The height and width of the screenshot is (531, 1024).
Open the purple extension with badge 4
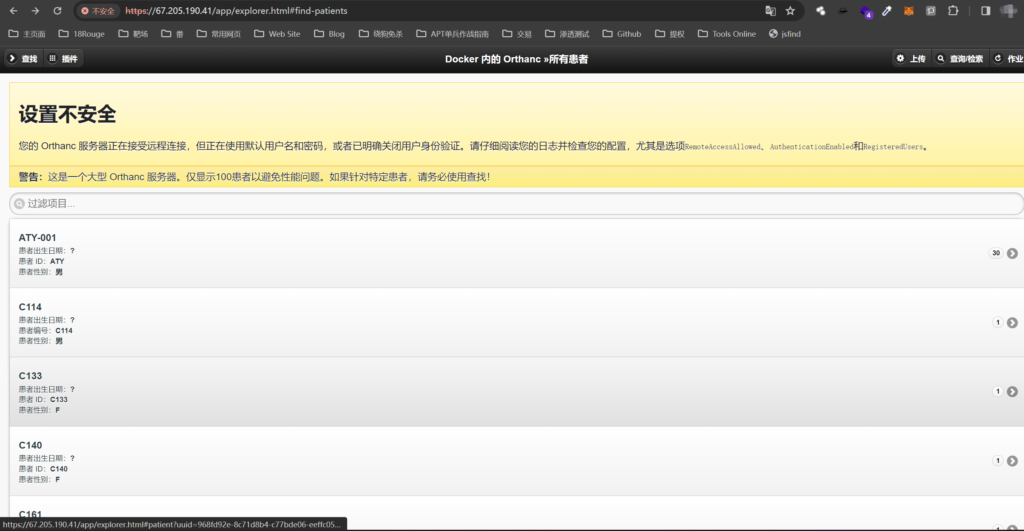[865, 12]
